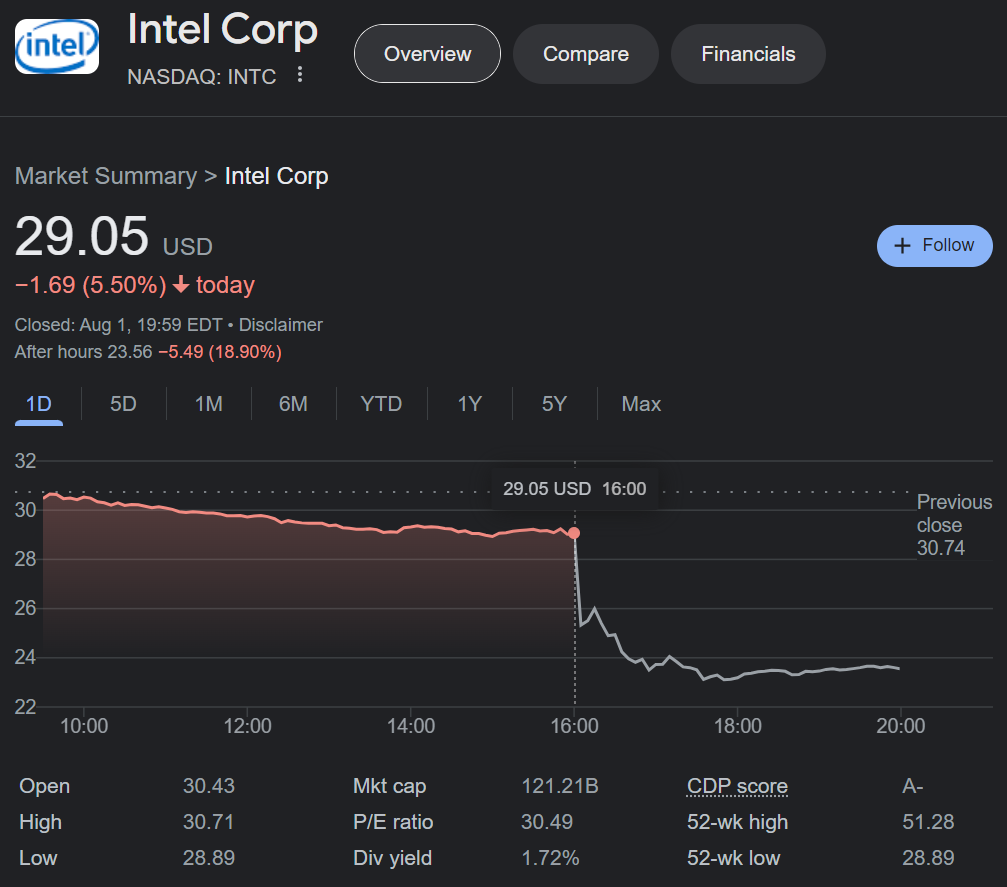This screenshot has width=1007, height=887.
Task: Select the 1D chart range
Action: click(x=38, y=404)
